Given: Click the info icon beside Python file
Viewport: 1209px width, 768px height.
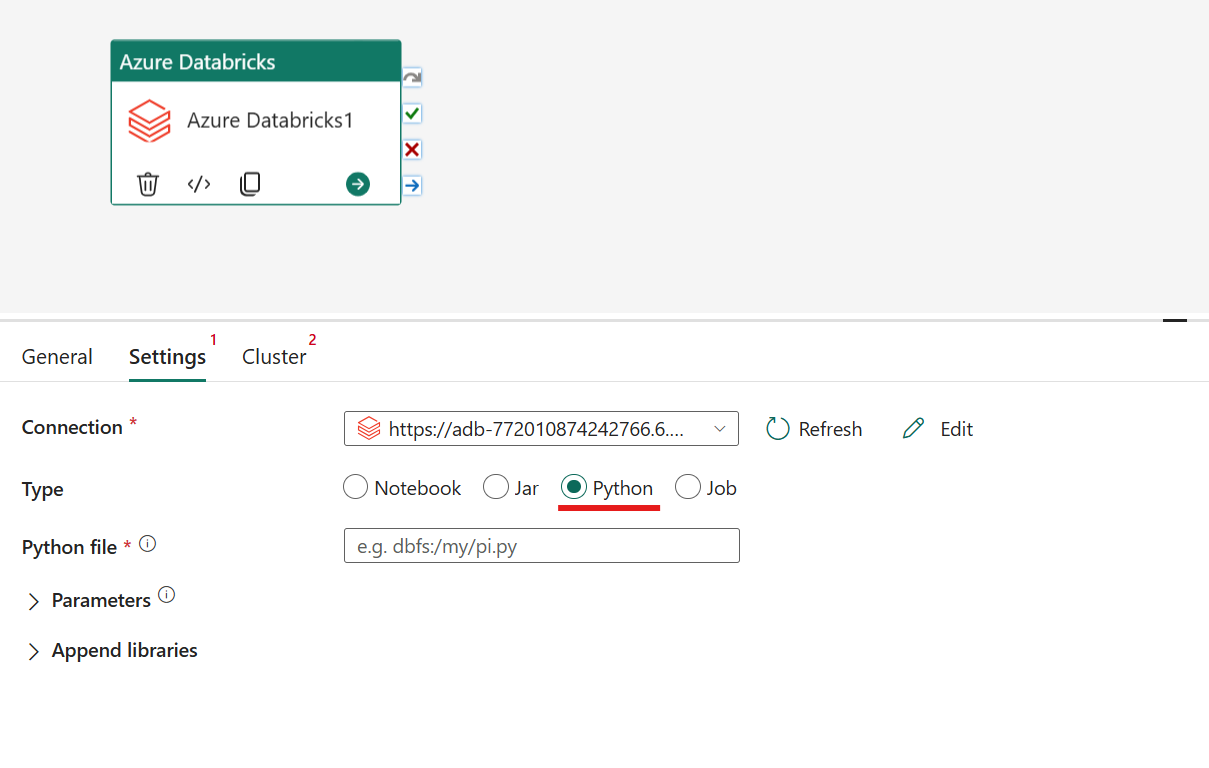Looking at the screenshot, I should pos(147,543).
